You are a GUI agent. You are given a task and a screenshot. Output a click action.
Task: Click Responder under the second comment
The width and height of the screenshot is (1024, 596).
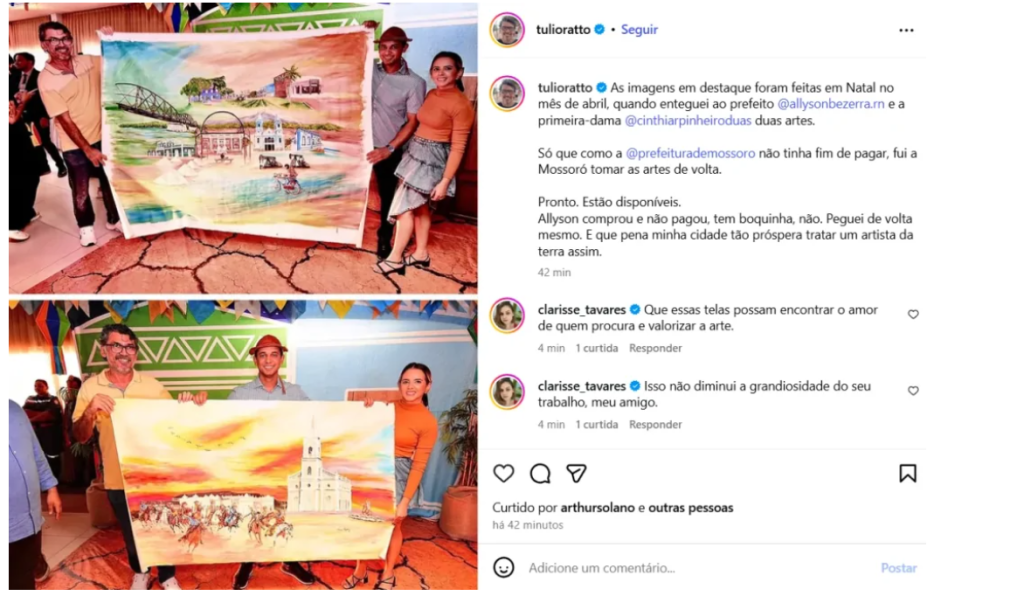(x=655, y=424)
